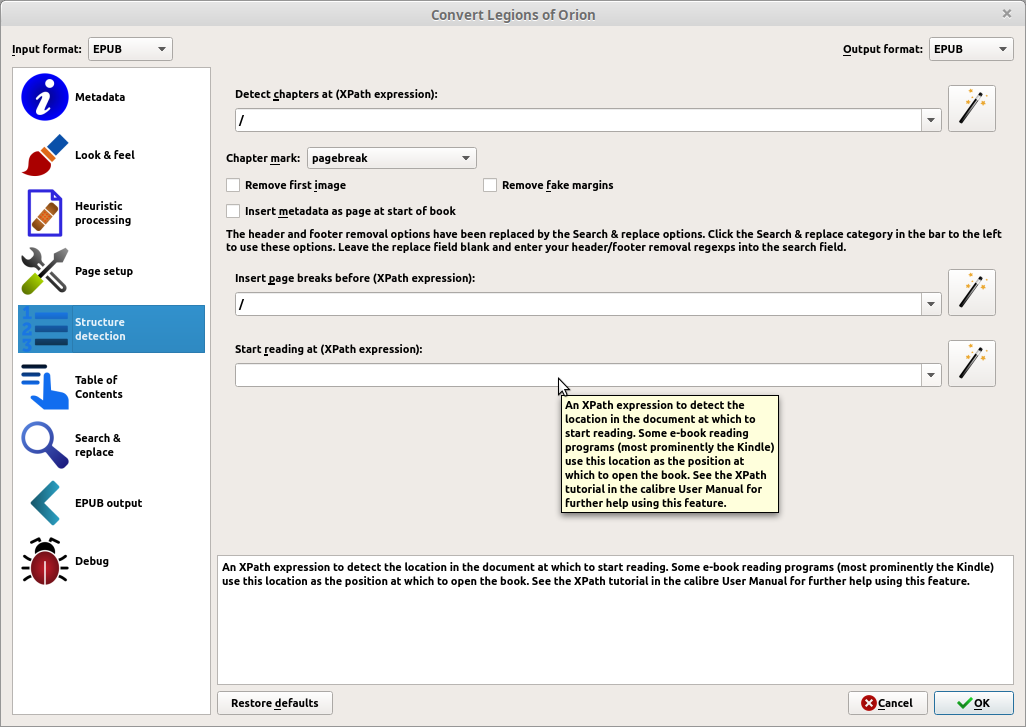Open the Input format EPUB dropdown
Viewport: 1026px width, 727px height.
click(x=130, y=49)
